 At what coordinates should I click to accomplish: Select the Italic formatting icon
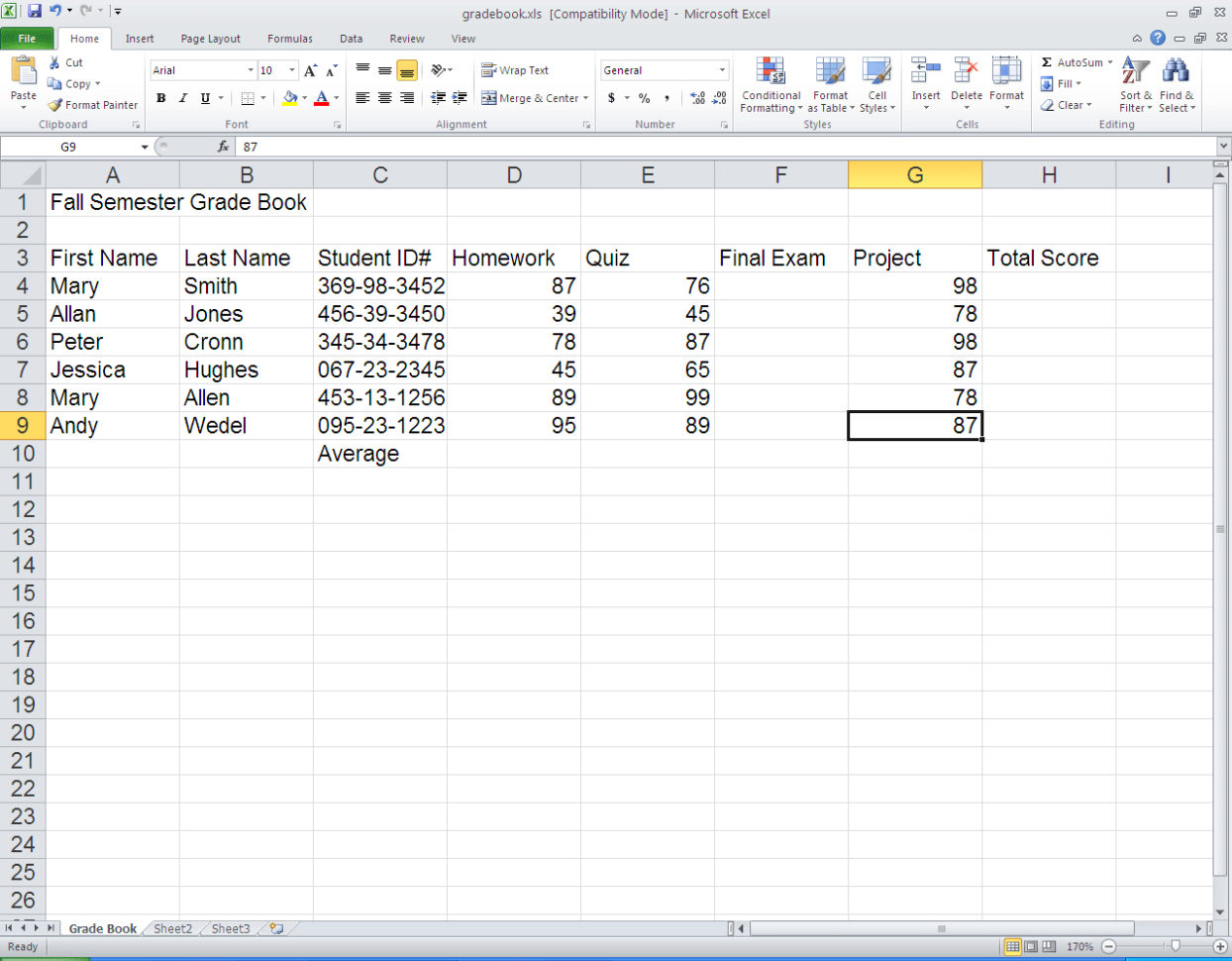tap(182, 98)
